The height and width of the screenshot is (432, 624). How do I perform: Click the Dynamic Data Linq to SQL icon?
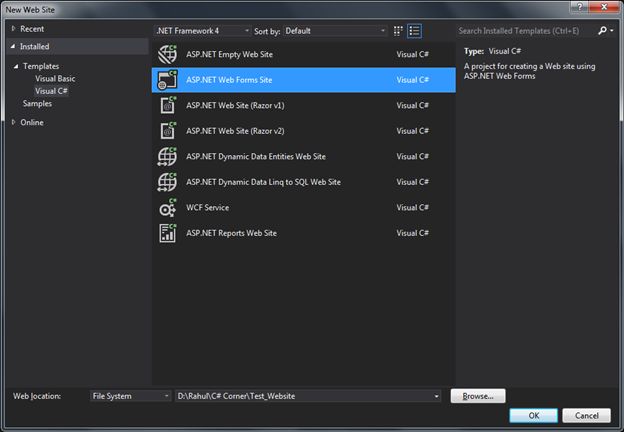[x=167, y=182]
